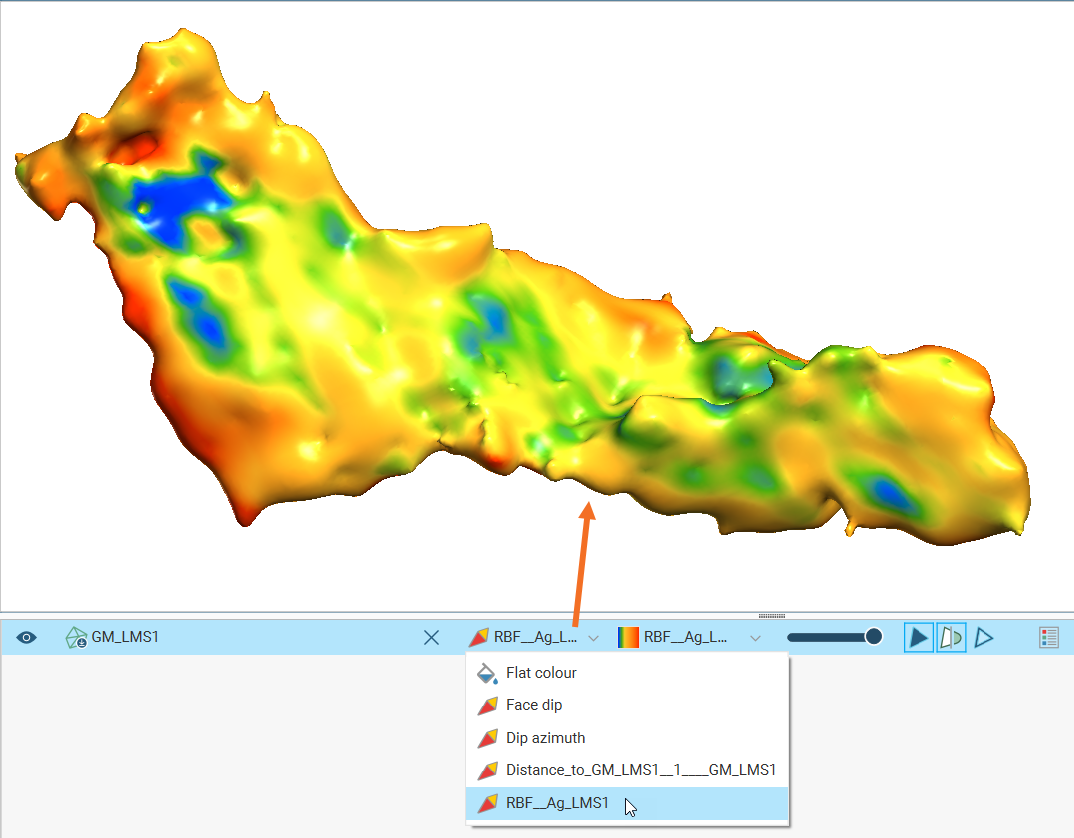This screenshot has width=1074, height=838.
Task: Toggle visibility eye for GM_LMS1
Action: click(x=27, y=637)
